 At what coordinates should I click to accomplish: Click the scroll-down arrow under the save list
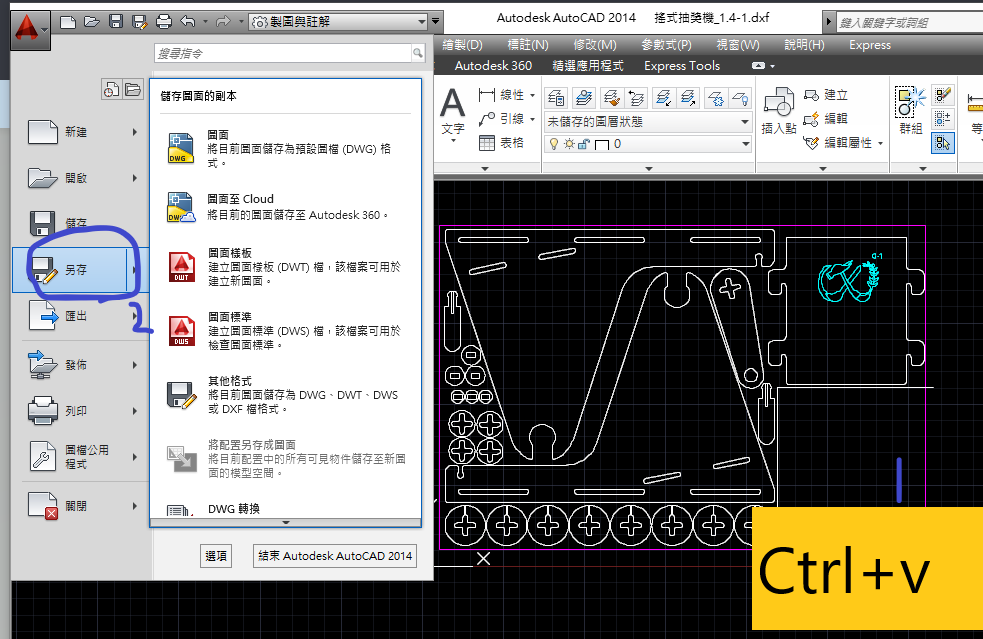coord(286,522)
